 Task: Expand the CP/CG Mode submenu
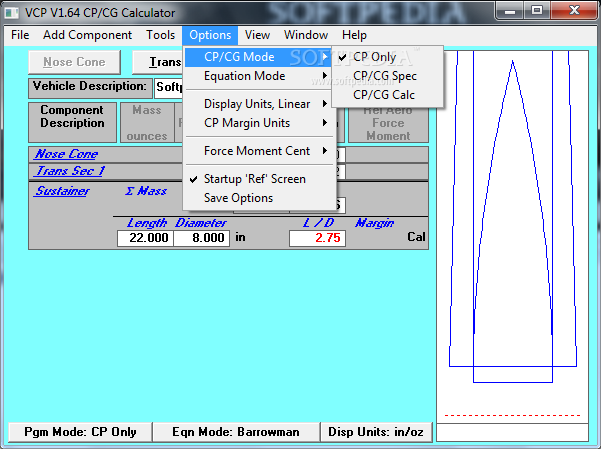258,57
